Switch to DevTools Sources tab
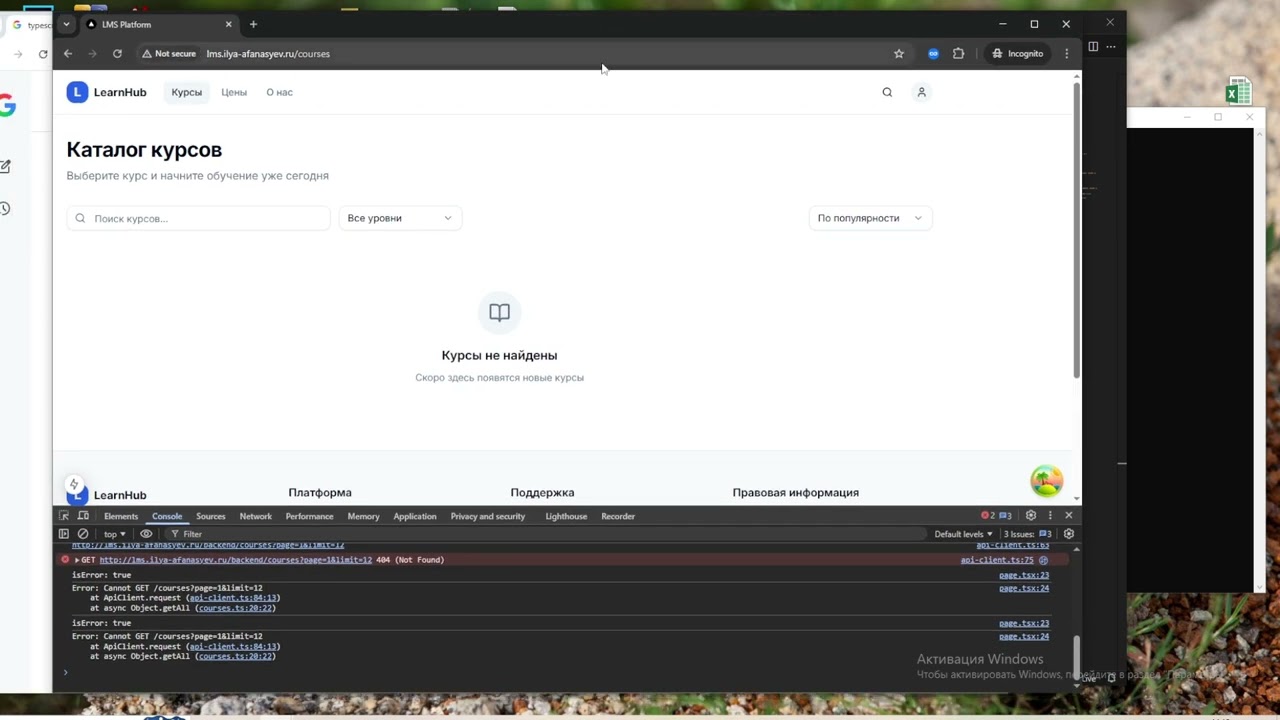1280x720 pixels. pos(210,516)
